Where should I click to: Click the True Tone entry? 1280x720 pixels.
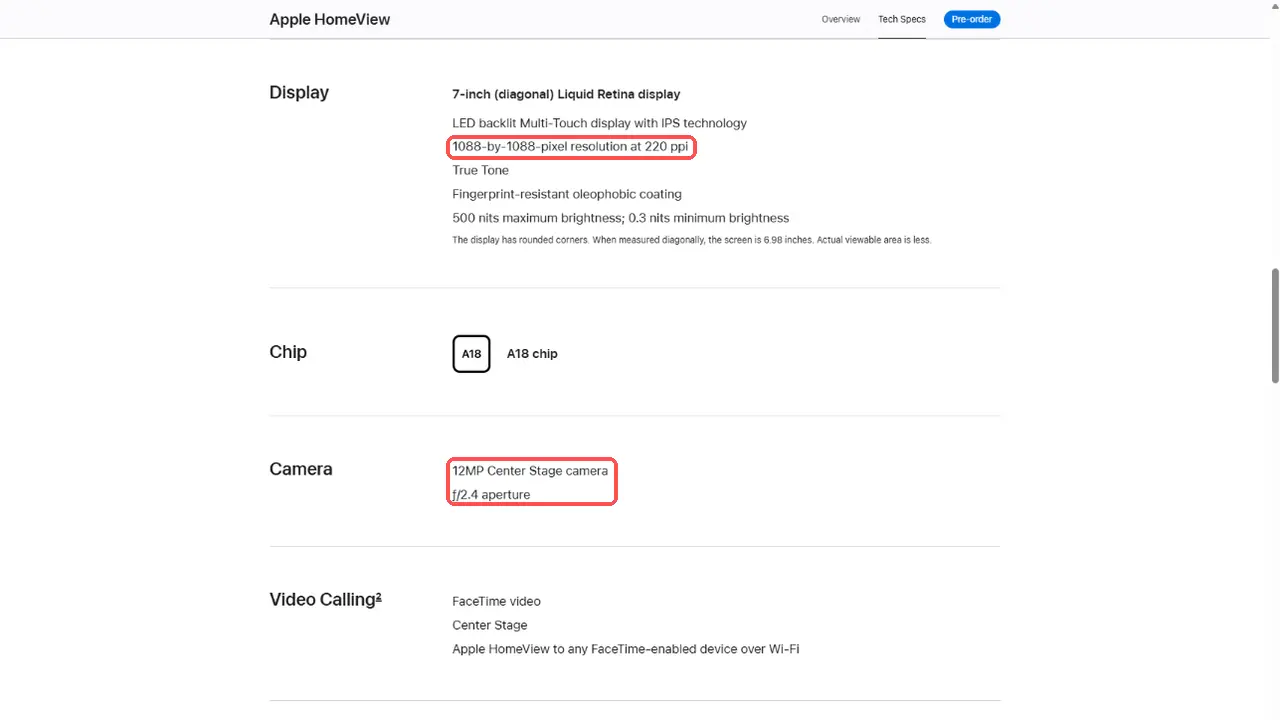pyautogui.click(x=481, y=170)
